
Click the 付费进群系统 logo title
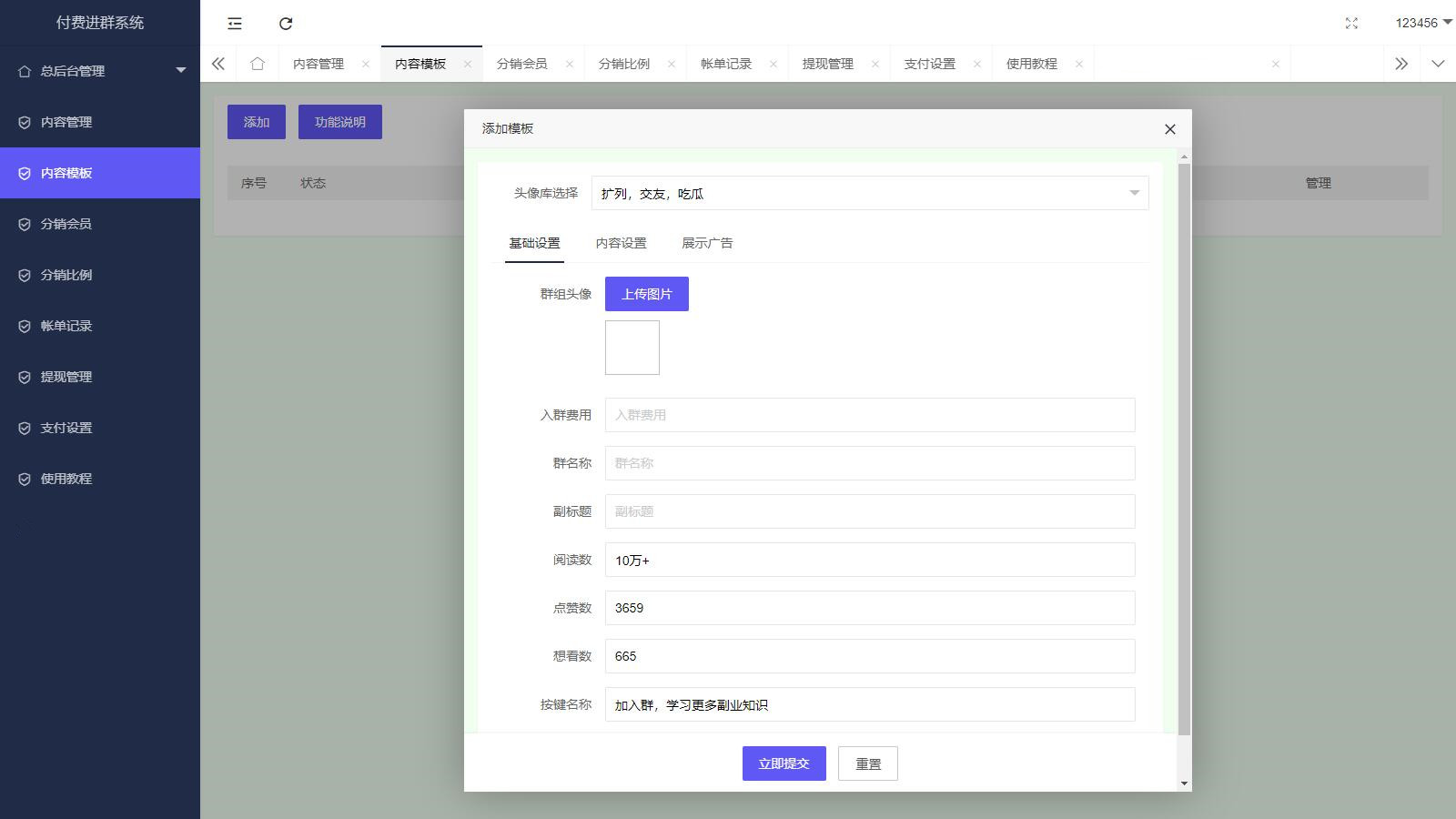(100, 23)
